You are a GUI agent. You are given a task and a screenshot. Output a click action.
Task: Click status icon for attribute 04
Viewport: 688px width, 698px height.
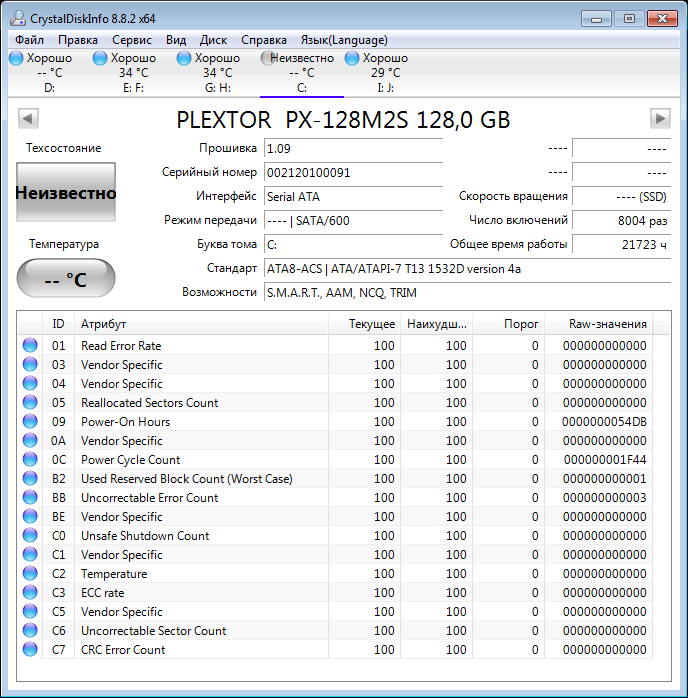(30, 383)
